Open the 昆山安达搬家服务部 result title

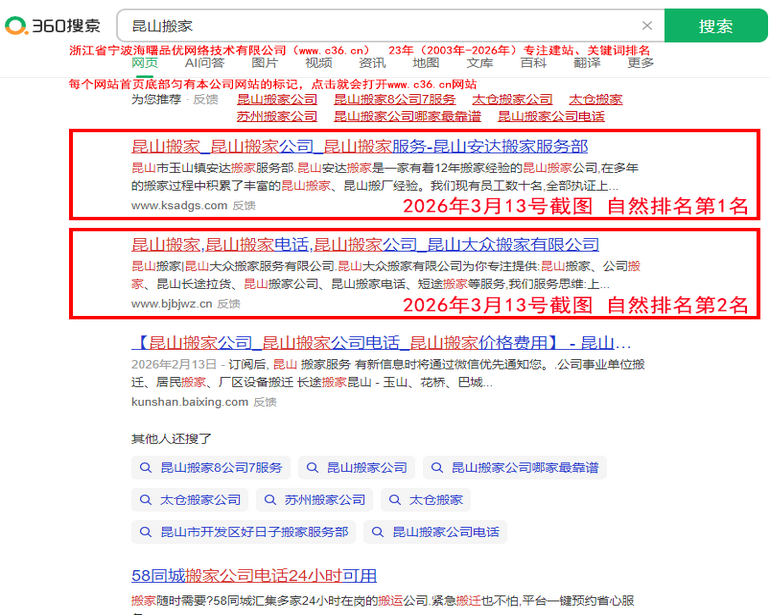click(x=359, y=146)
